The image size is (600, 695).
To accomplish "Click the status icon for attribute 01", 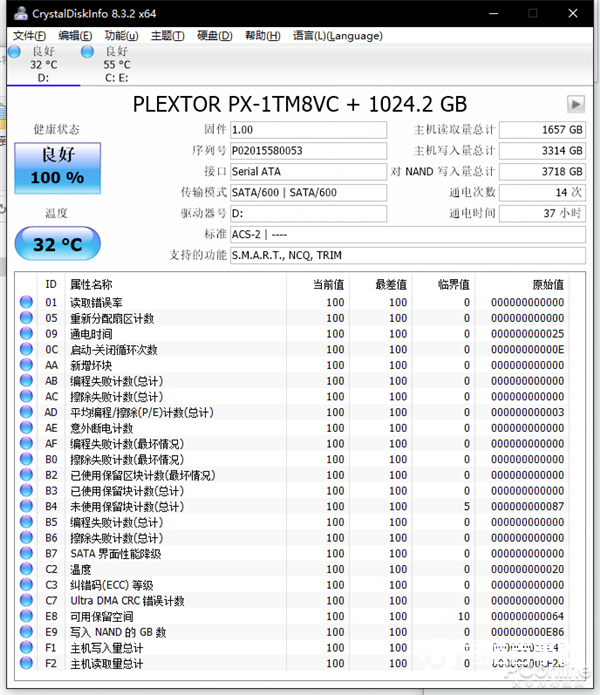I will coord(27,302).
